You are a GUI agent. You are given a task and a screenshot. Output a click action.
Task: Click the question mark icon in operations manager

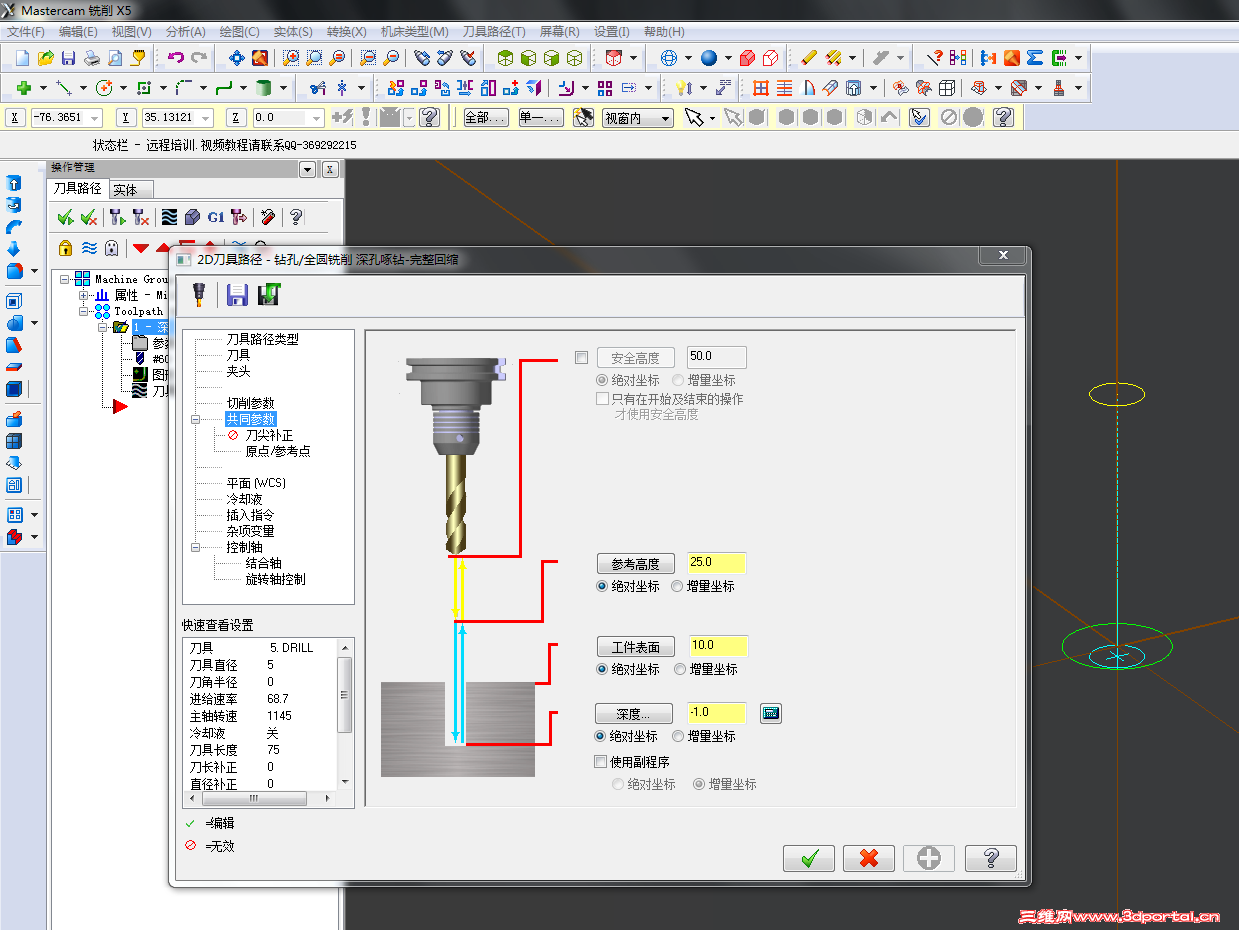(x=296, y=217)
